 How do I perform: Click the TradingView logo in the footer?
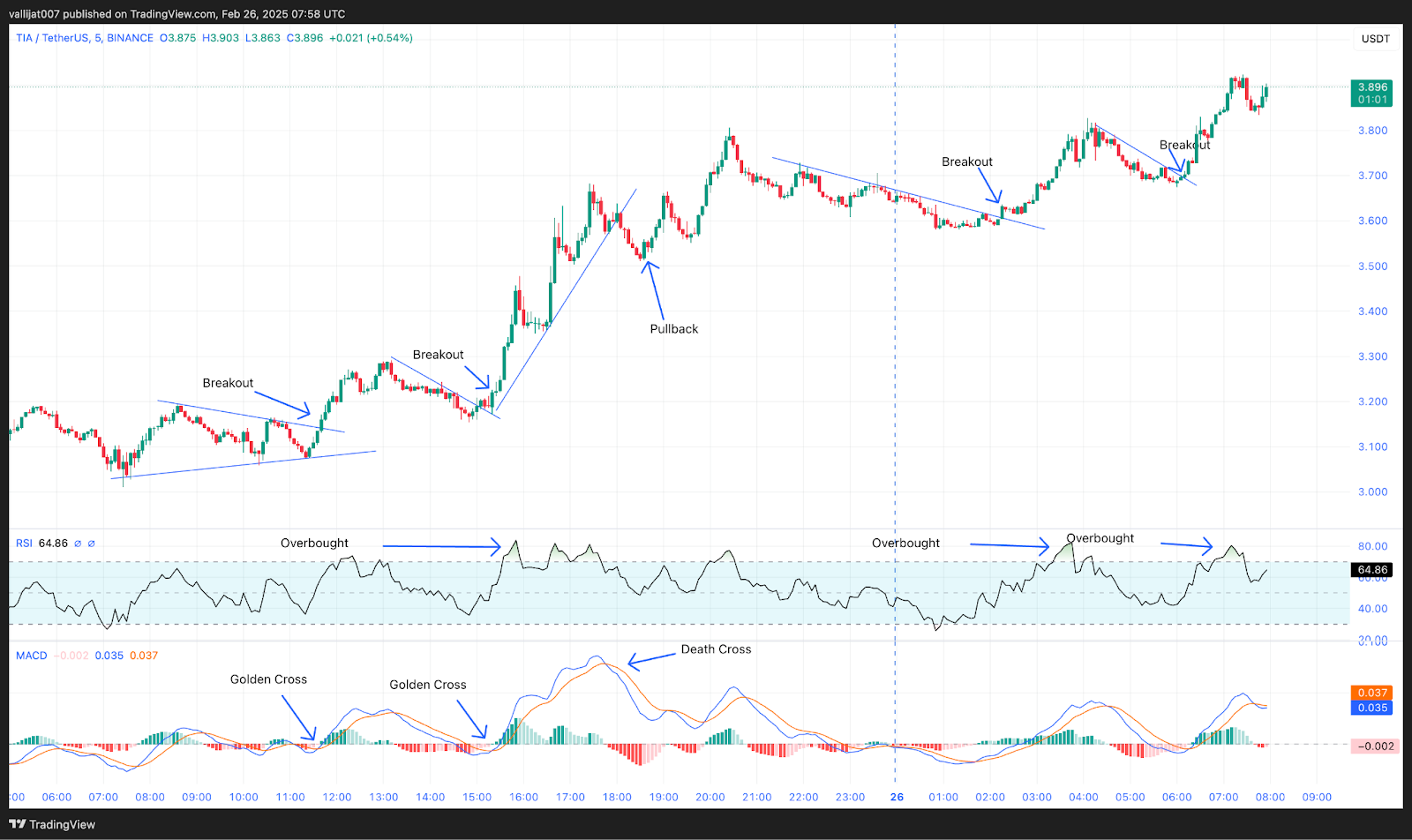click(x=52, y=824)
